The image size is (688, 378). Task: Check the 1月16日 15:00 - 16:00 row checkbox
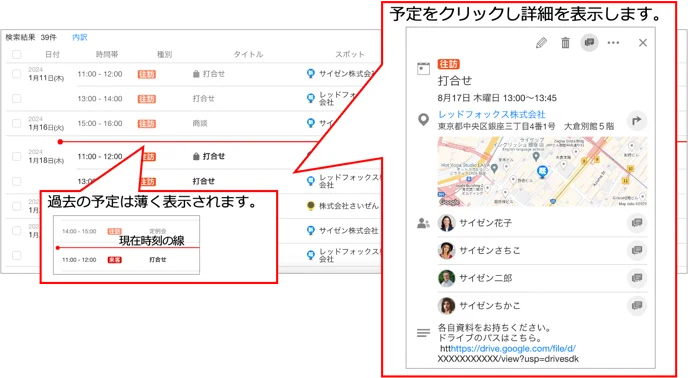(x=17, y=123)
